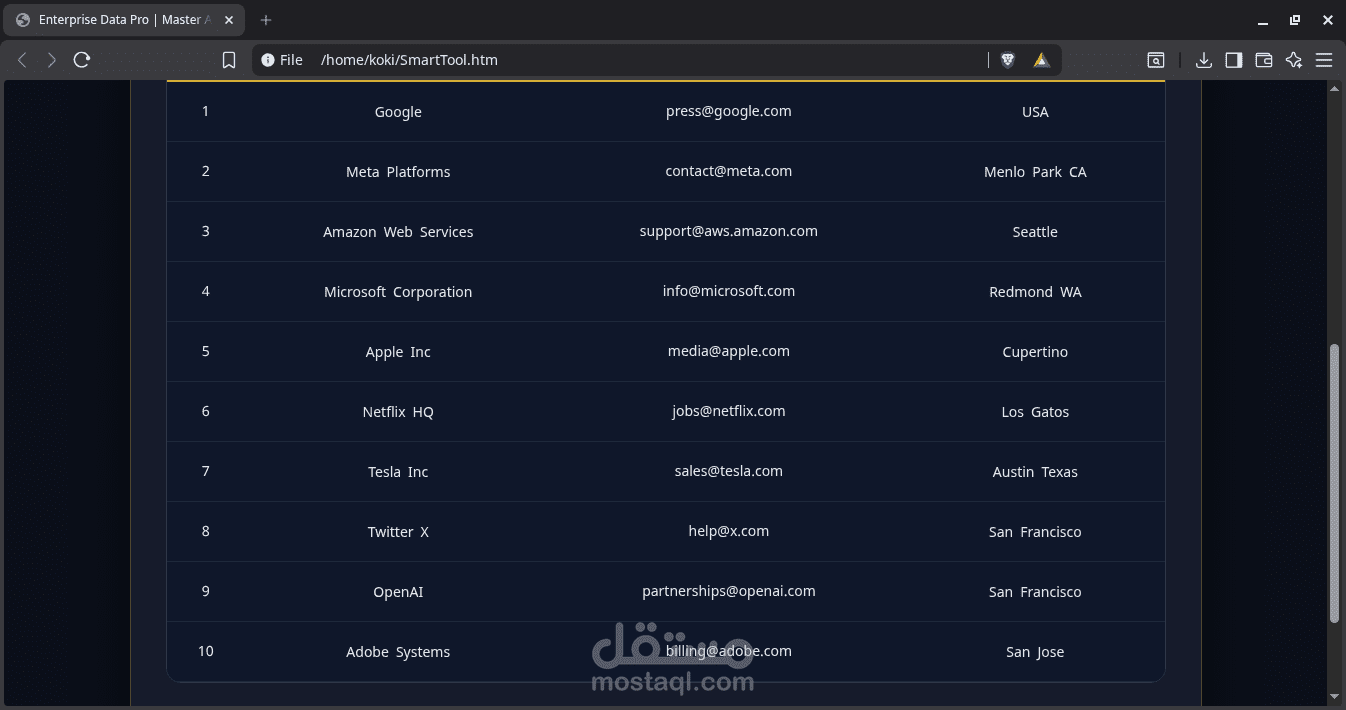Screen dimensions: 1346x710
Task: Open the browser hamburger menu
Action: point(1324,60)
